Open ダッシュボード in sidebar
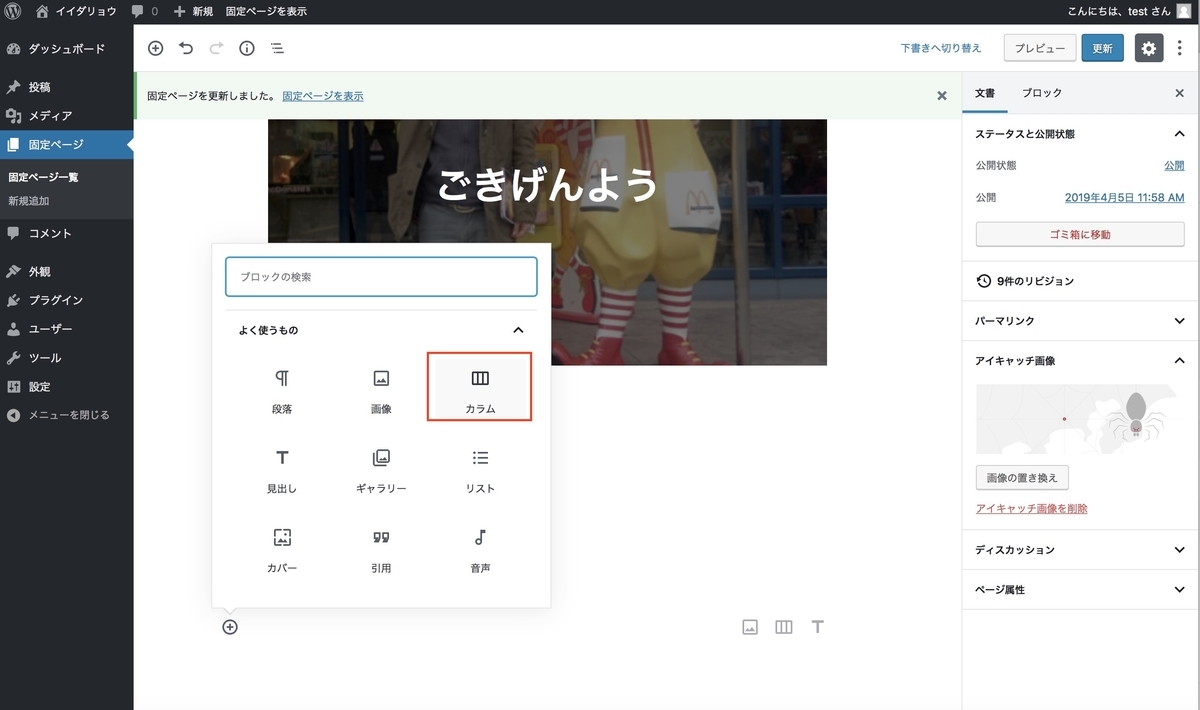The image size is (1200, 710). coord(66,49)
